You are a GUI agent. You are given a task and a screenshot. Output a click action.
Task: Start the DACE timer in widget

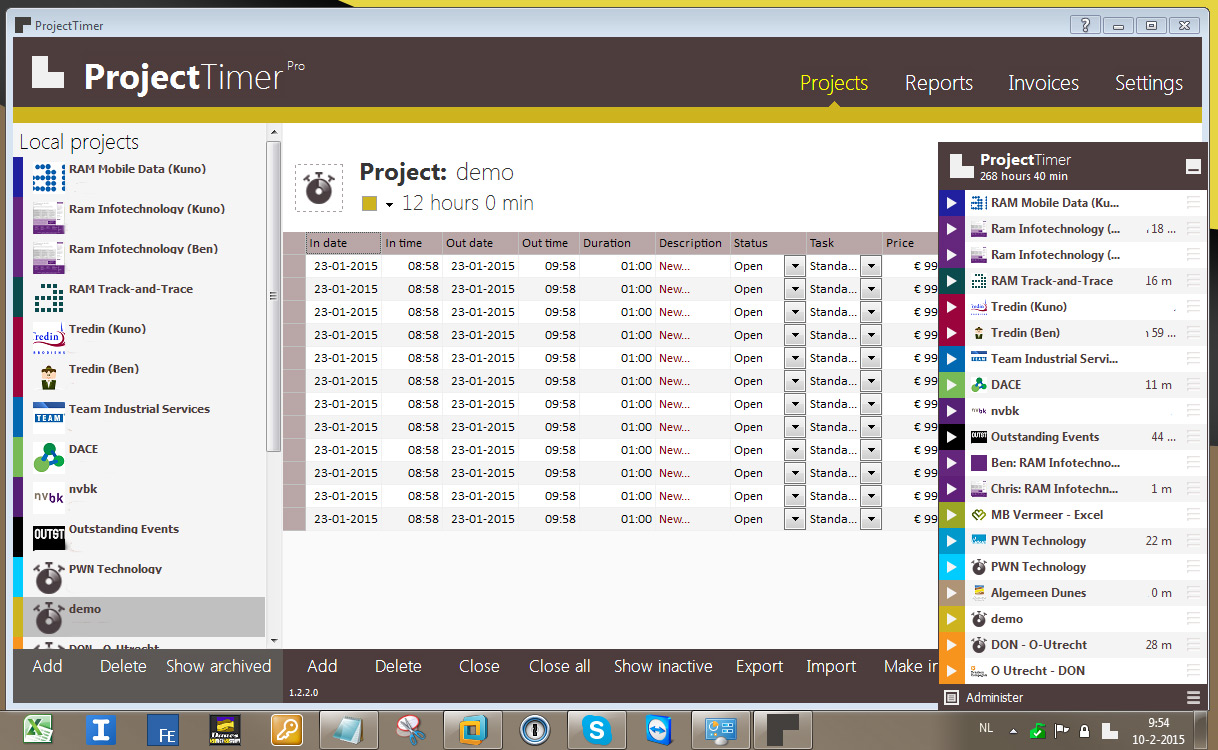[951, 385]
